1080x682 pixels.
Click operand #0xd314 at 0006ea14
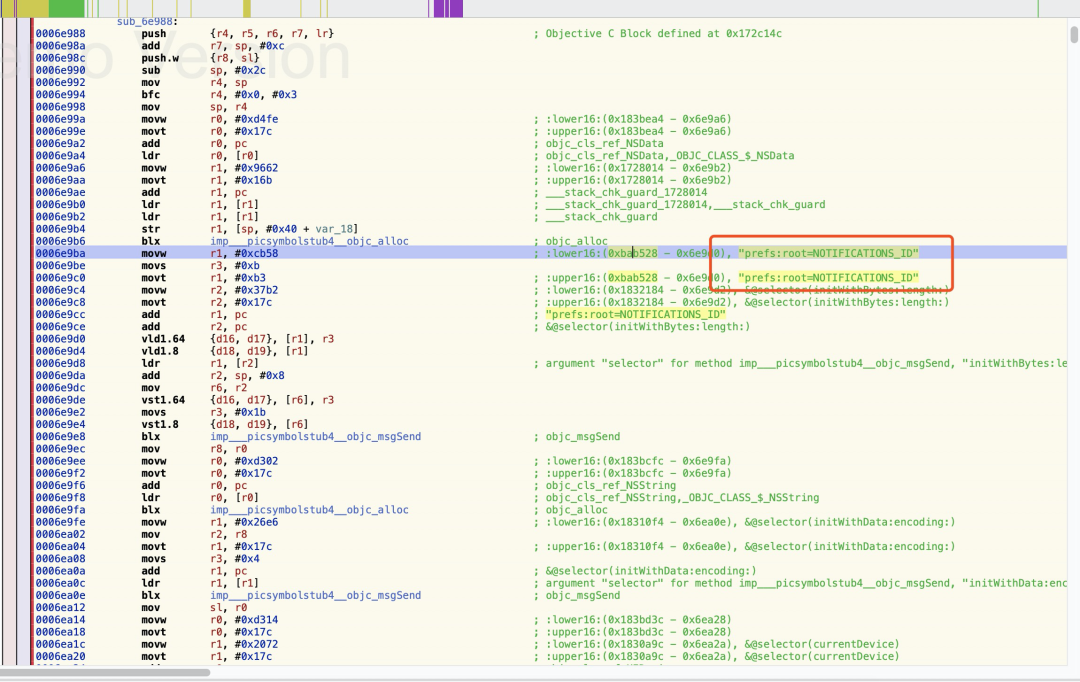tap(256, 620)
